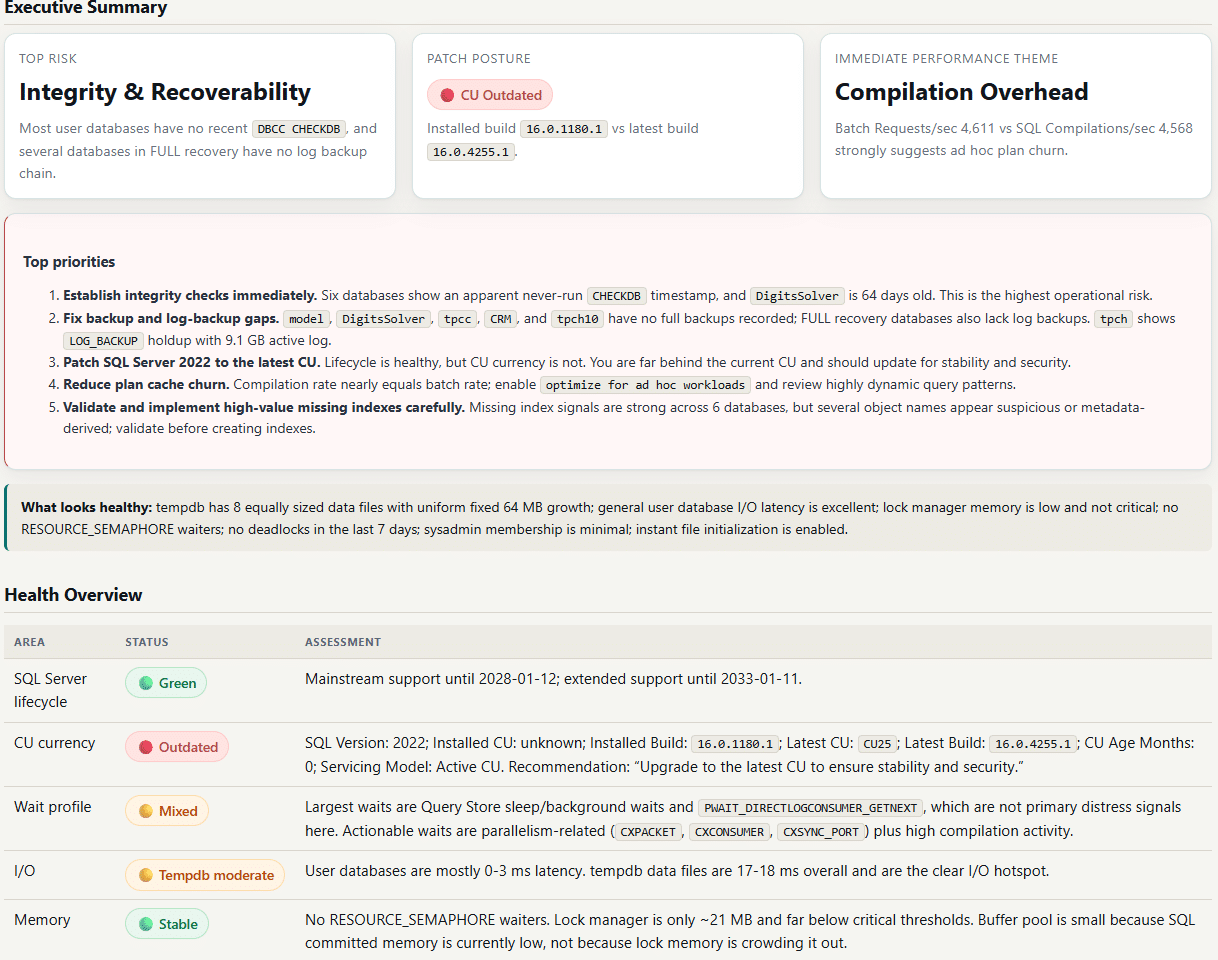The width and height of the screenshot is (1218, 960).
Task: Click the green dot icon in Stable pill
Action: pyautogui.click(x=146, y=924)
